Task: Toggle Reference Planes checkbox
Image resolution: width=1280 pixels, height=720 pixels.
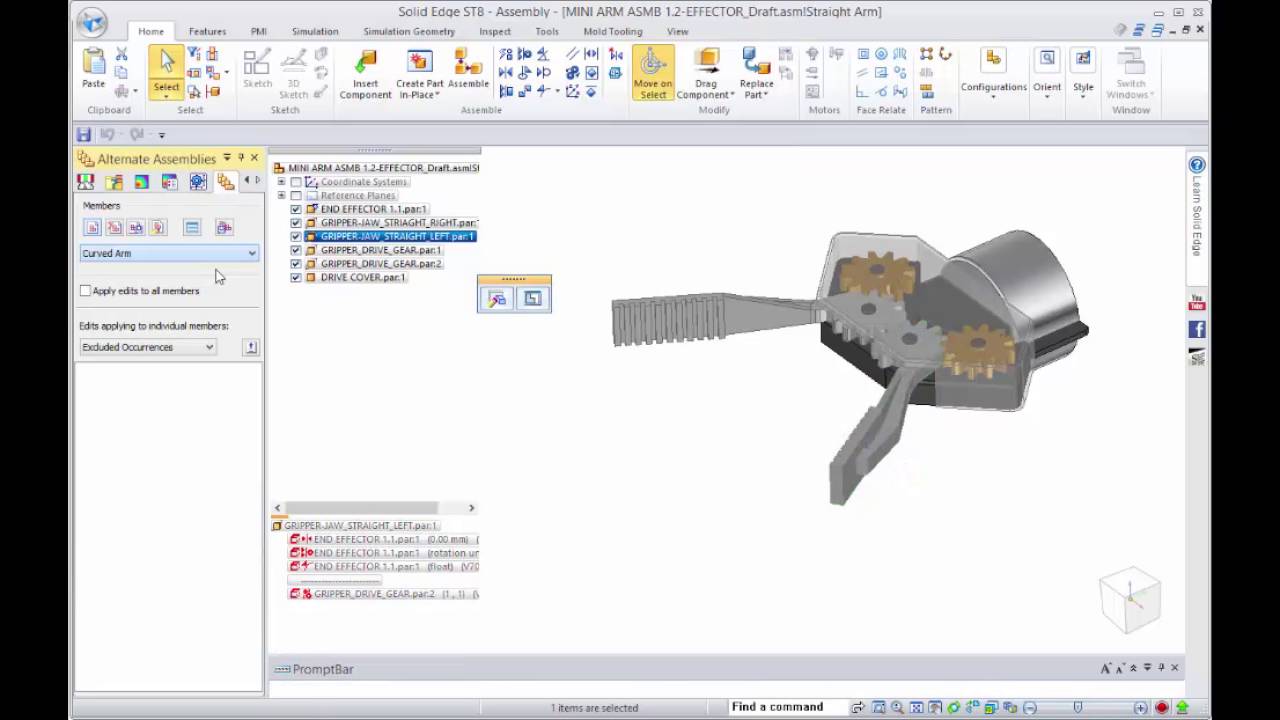Action: coord(296,196)
